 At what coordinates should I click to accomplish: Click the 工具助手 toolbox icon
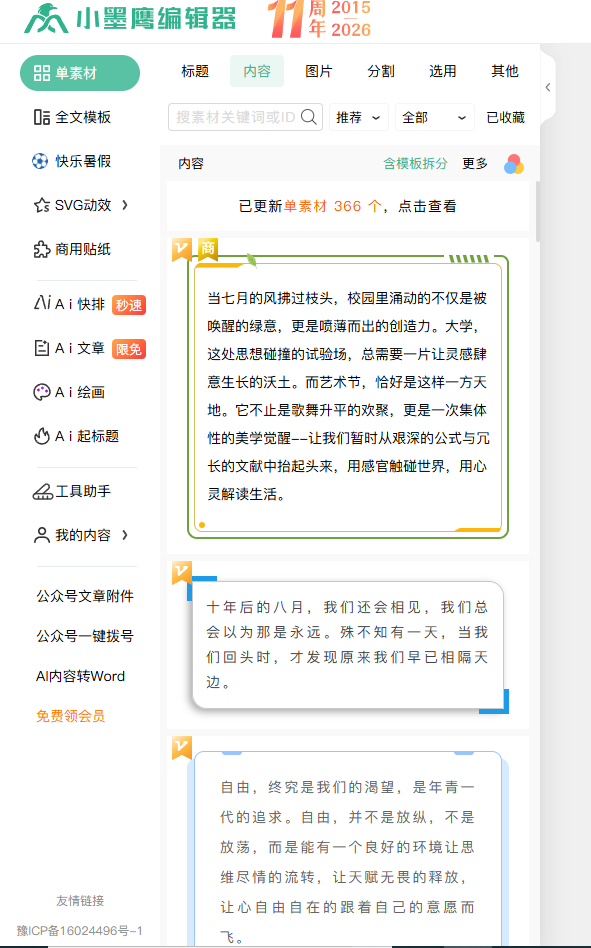(x=43, y=492)
